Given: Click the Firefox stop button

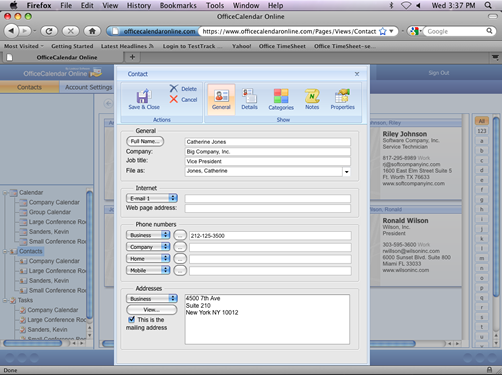Looking at the screenshot, I should coord(71,31).
